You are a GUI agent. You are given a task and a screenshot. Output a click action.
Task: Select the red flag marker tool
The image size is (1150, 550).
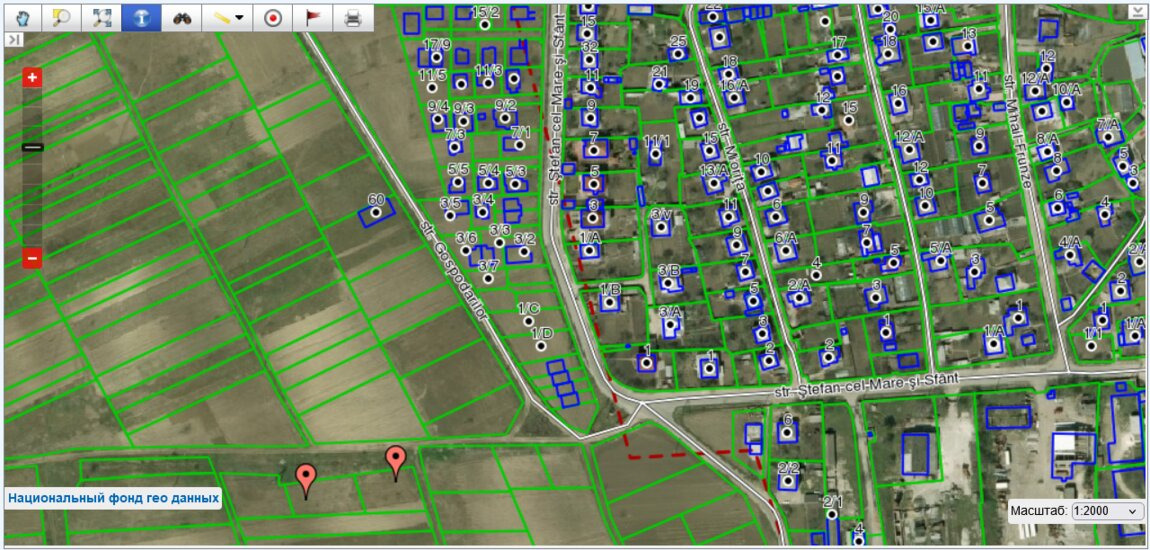coord(312,17)
